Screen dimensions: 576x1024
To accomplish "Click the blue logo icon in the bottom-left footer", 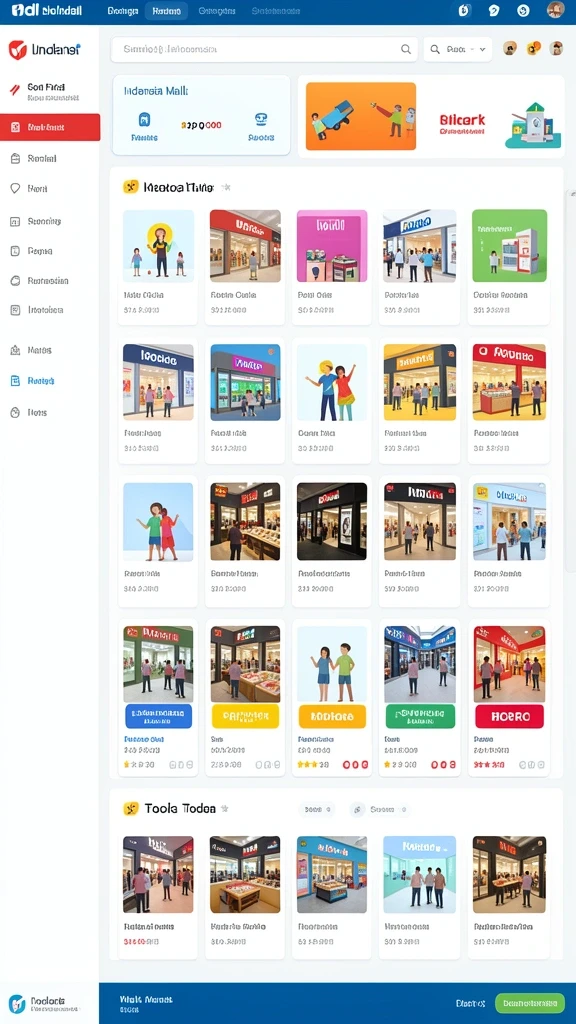I will (x=17, y=1004).
